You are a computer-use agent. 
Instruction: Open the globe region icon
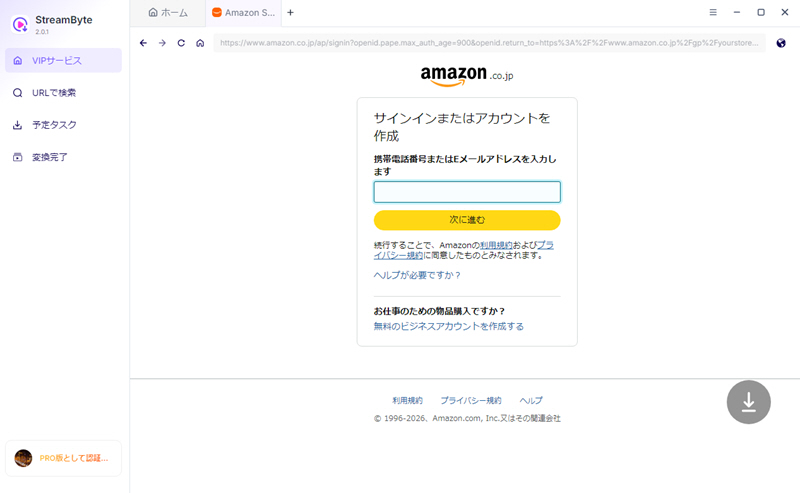tap(781, 43)
